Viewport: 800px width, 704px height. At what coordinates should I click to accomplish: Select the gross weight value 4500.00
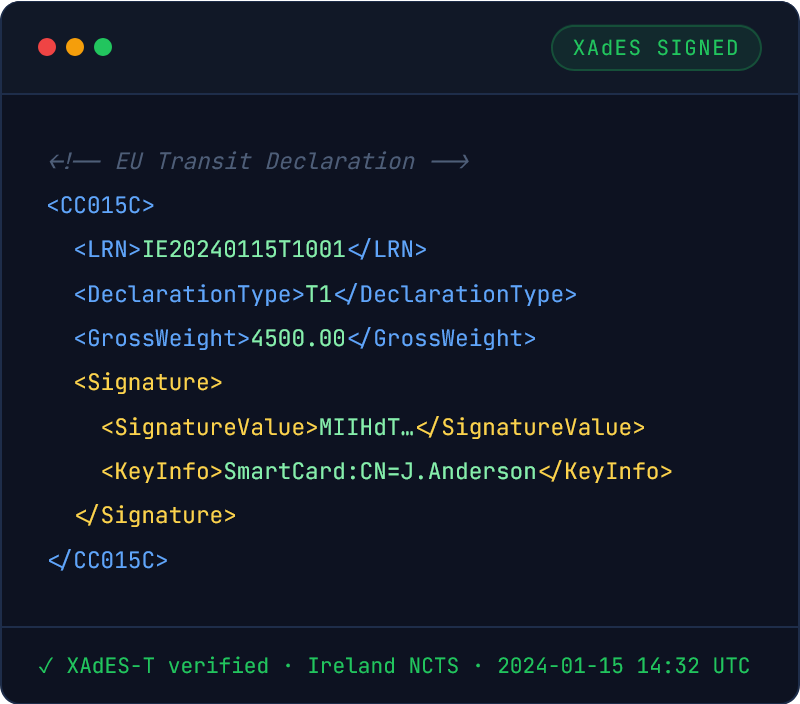298,338
